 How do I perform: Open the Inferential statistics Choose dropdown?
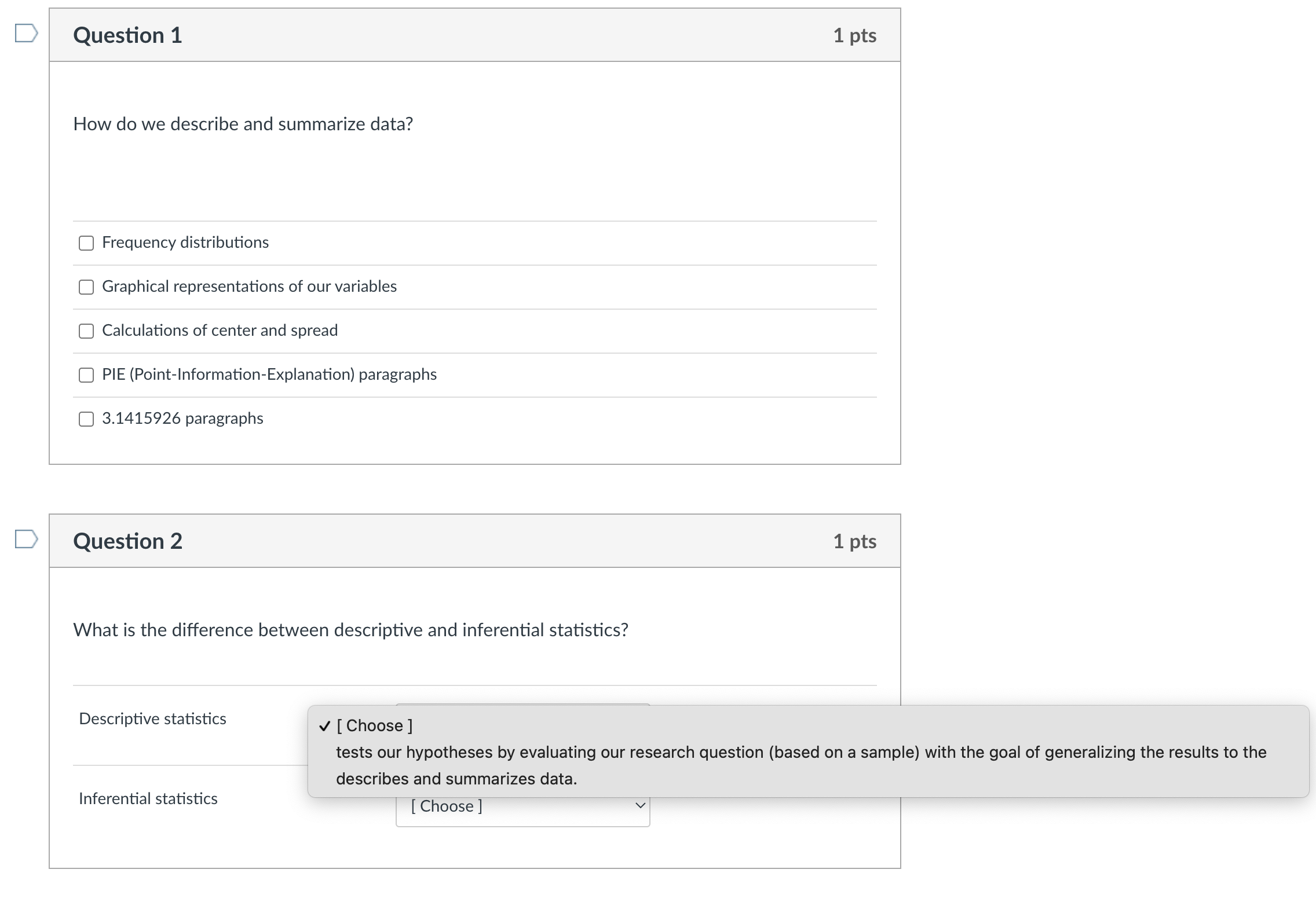(x=521, y=805)
